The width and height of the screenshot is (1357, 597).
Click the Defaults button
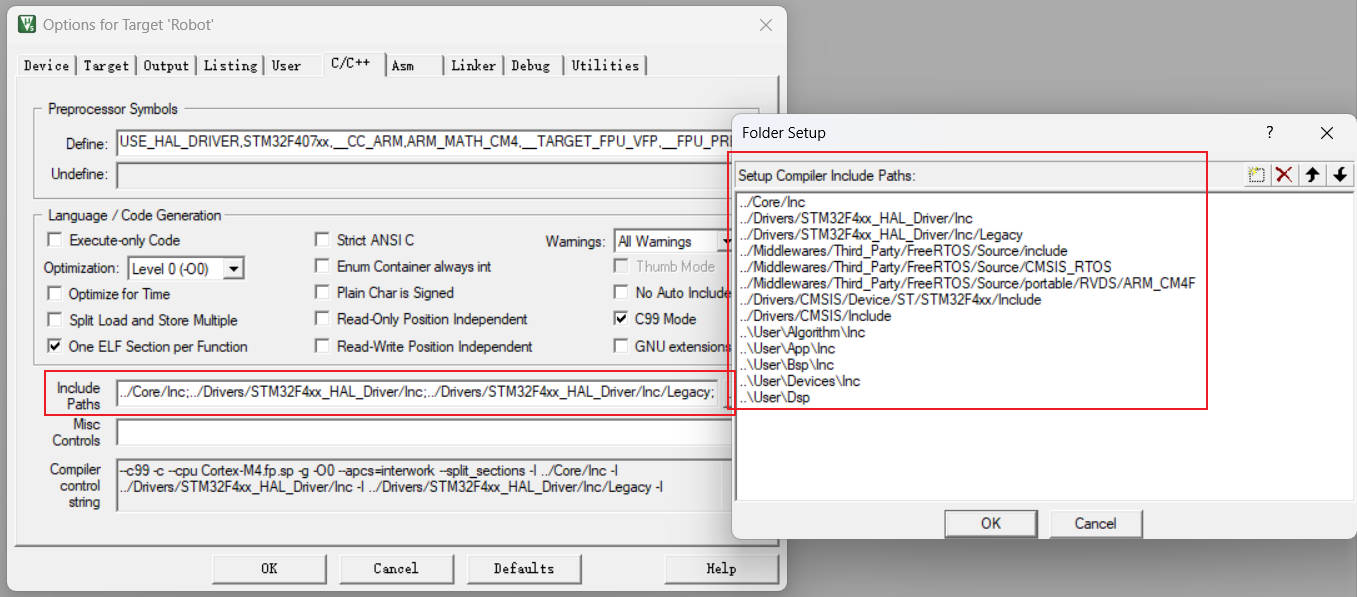pos(523,568)
